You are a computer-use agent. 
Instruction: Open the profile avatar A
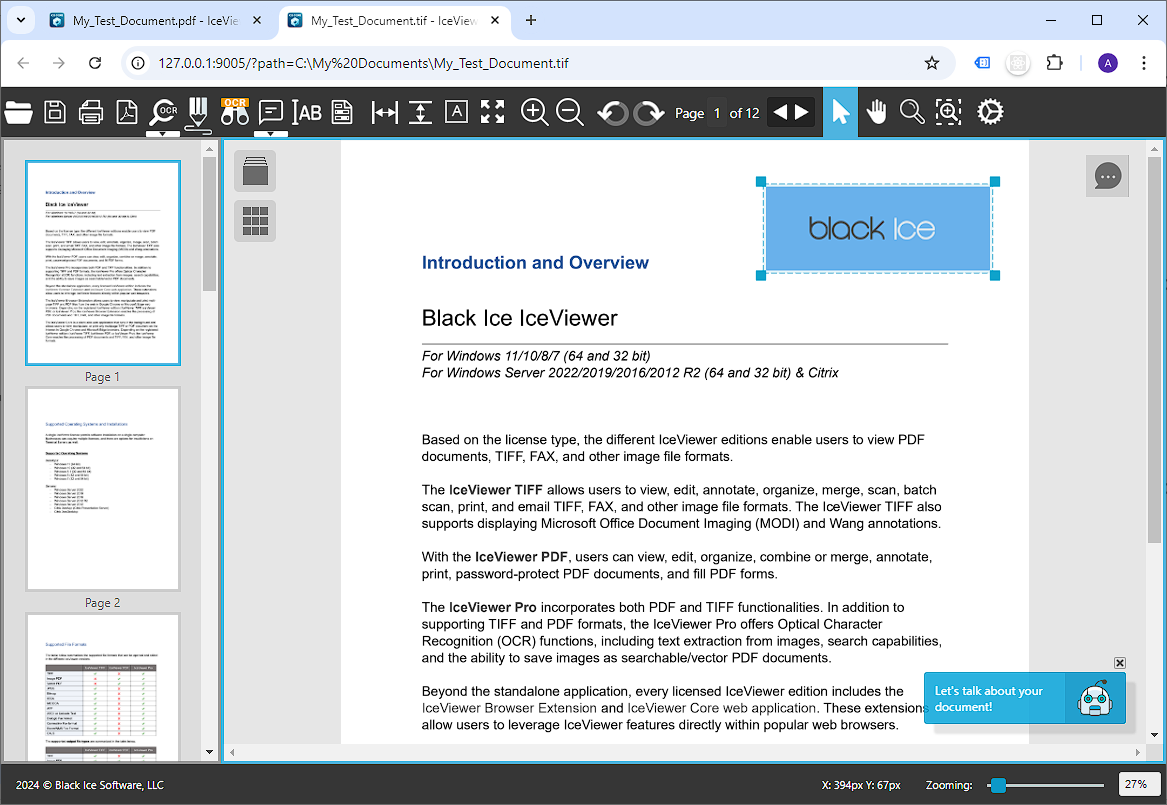point(1107,63)
